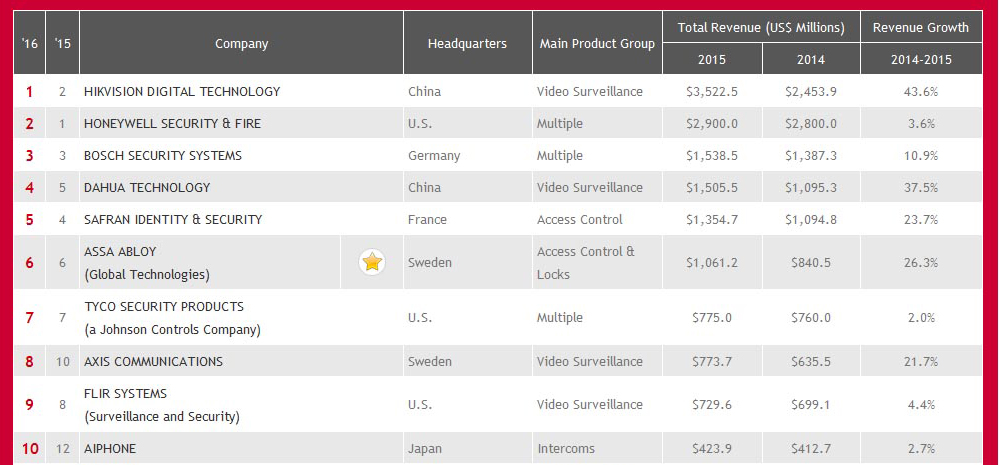Open HONEYWELL SECURITY & FIRE entry

173,124
